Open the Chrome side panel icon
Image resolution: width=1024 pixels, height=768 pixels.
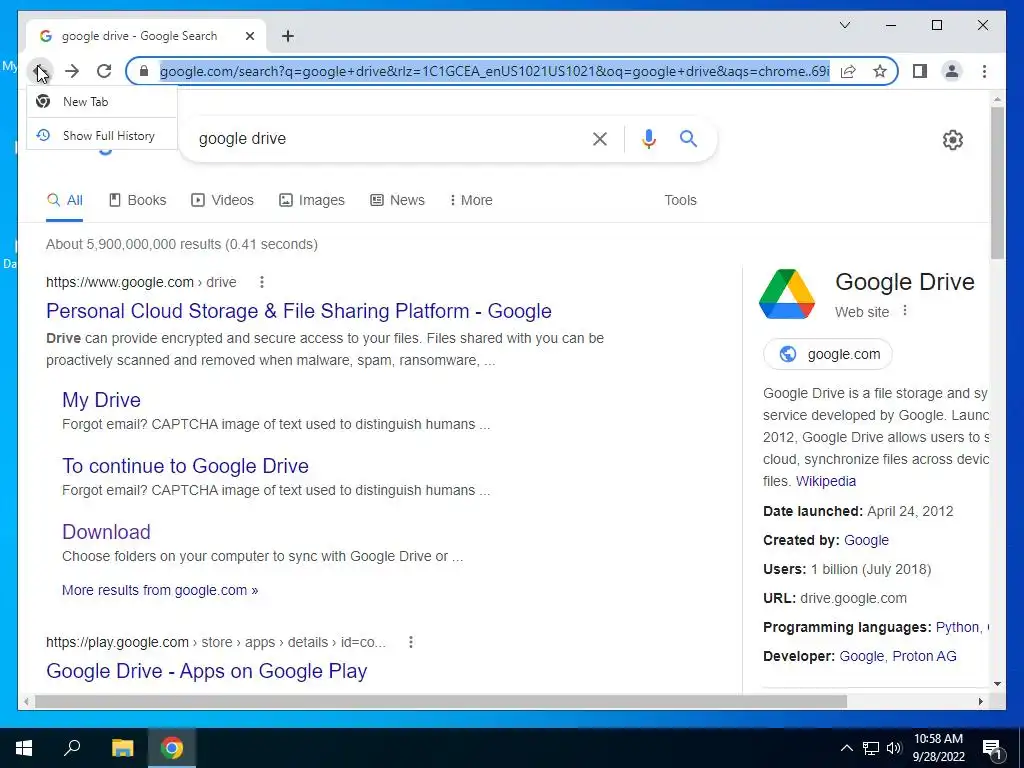[920, 71]
